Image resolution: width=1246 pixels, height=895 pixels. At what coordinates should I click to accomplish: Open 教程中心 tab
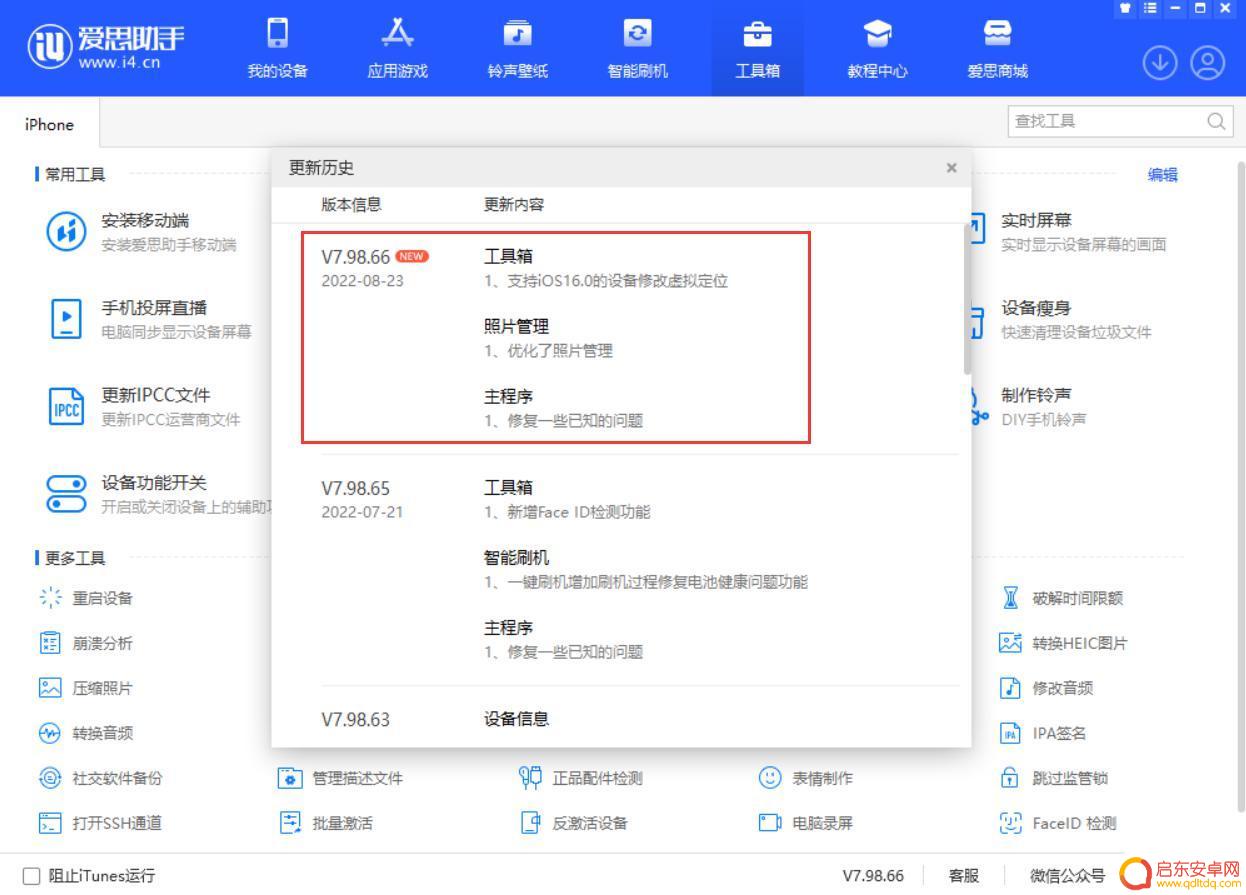tap(878, 48)
